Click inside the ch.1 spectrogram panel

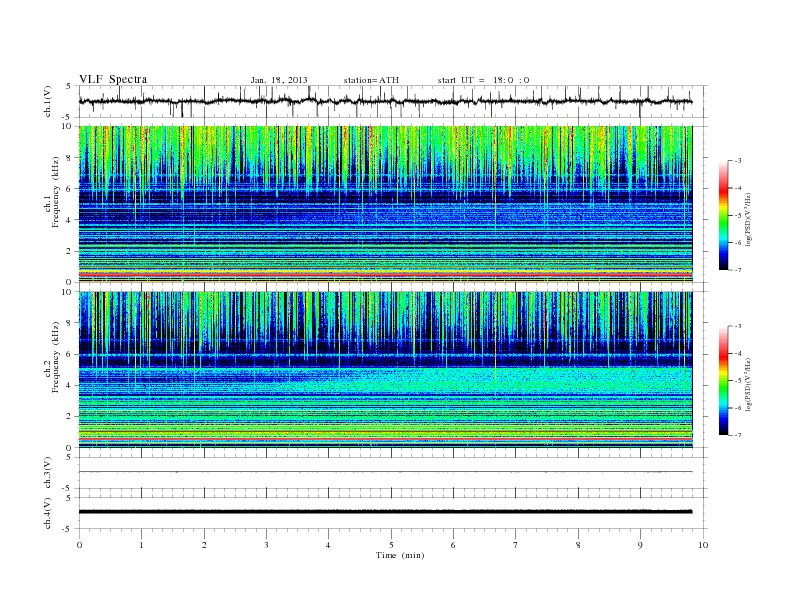pos(385,204)
